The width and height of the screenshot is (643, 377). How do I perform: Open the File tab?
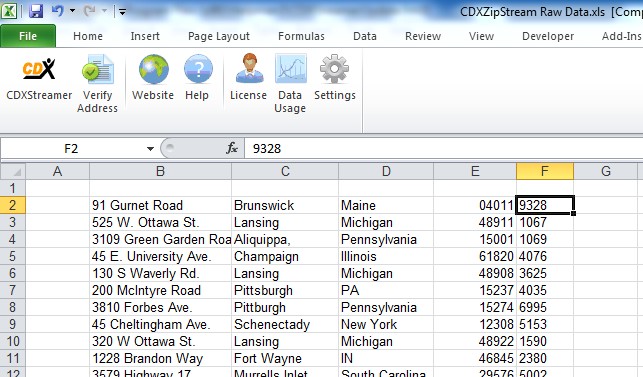(x=28, y=36)
